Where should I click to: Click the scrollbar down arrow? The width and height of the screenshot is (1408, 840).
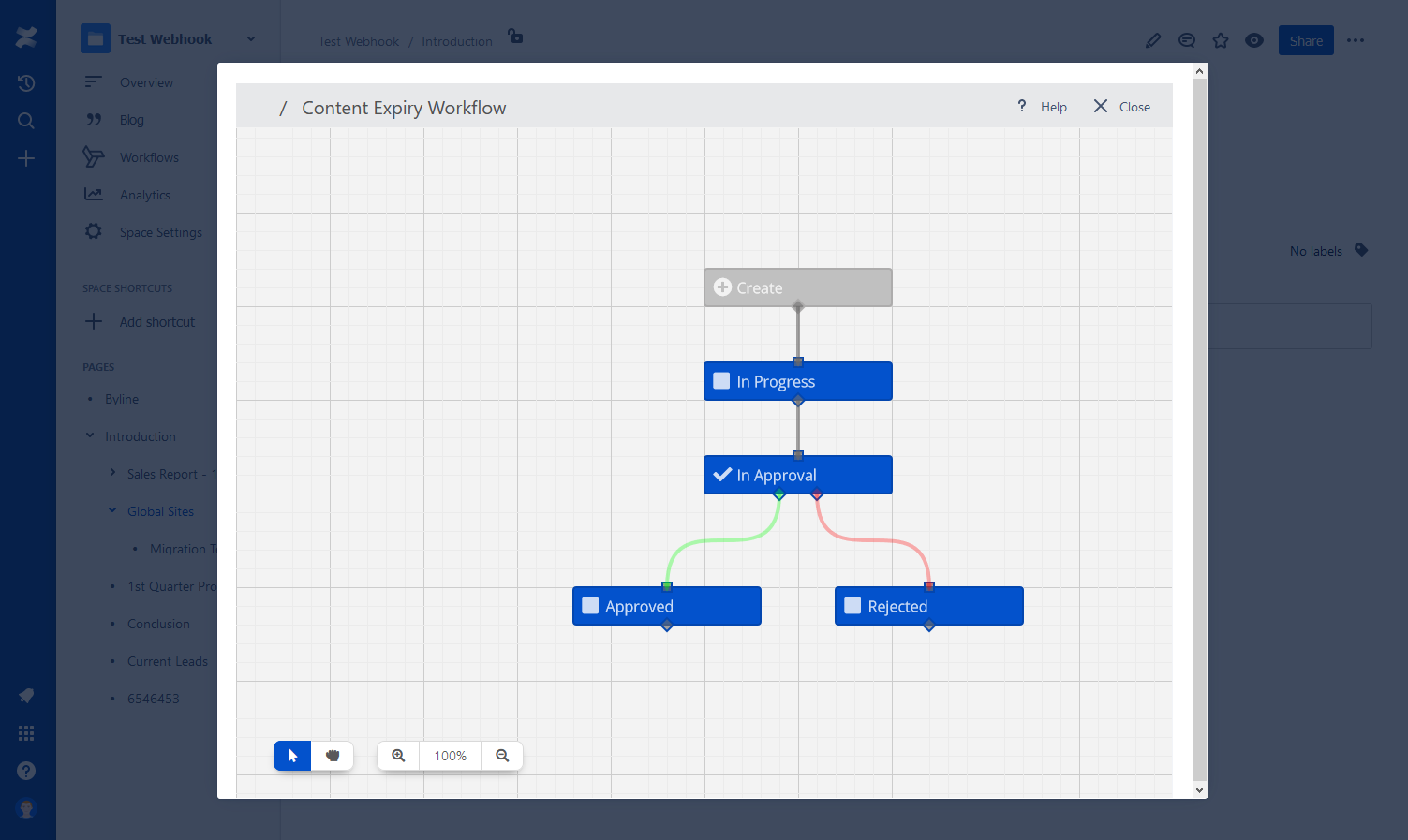point(1200,789)
